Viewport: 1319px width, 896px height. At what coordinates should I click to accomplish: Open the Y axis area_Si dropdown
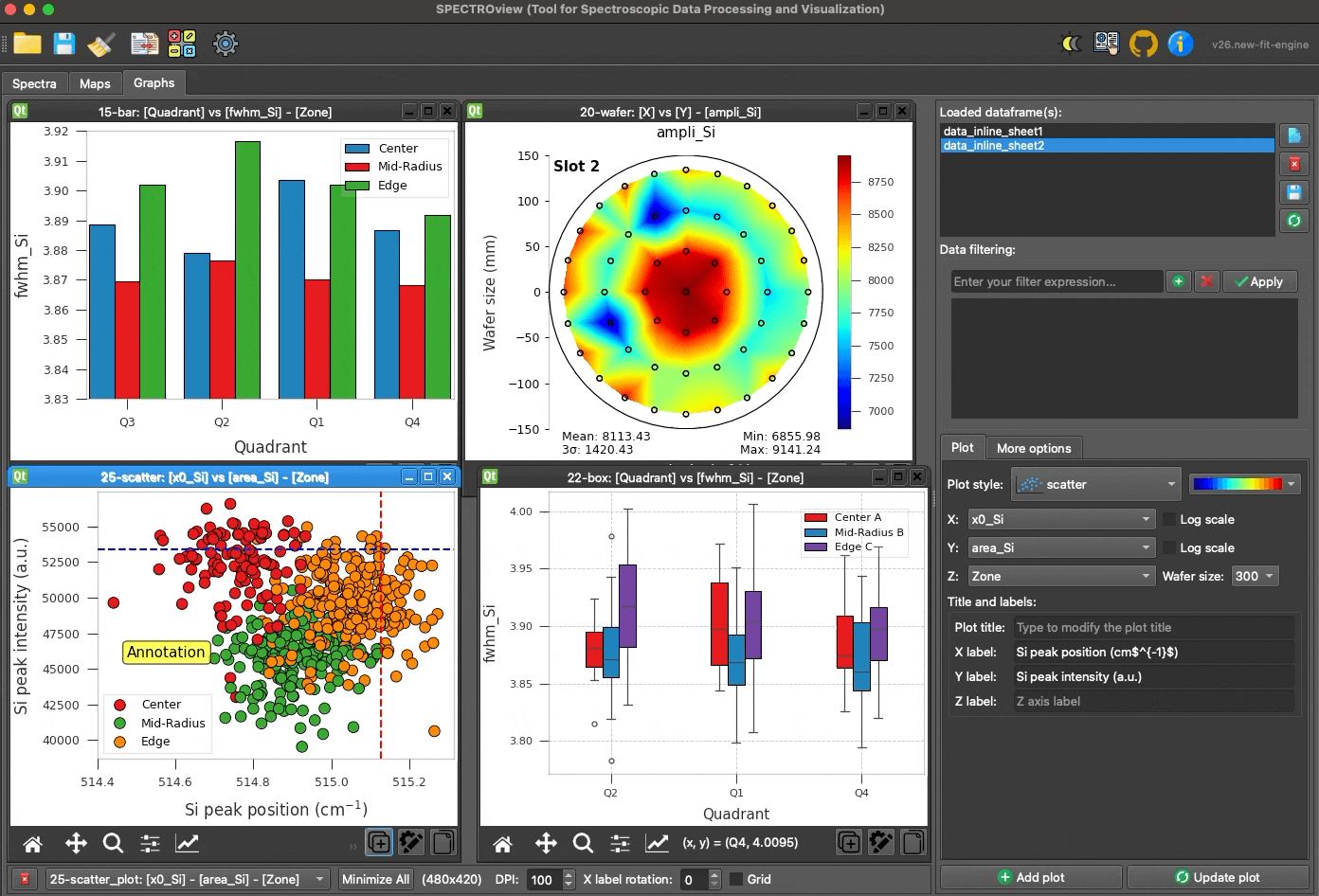(1061, 547)
